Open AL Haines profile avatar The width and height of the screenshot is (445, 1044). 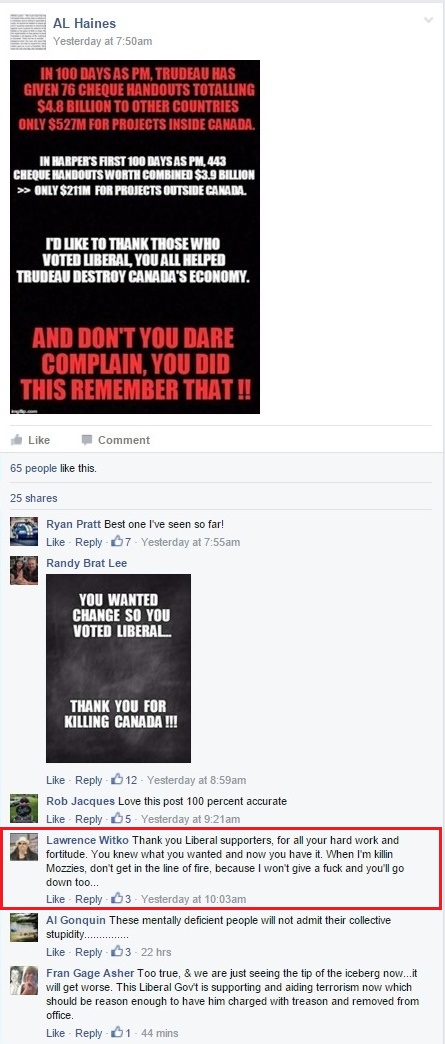click(x=25, y=31)
